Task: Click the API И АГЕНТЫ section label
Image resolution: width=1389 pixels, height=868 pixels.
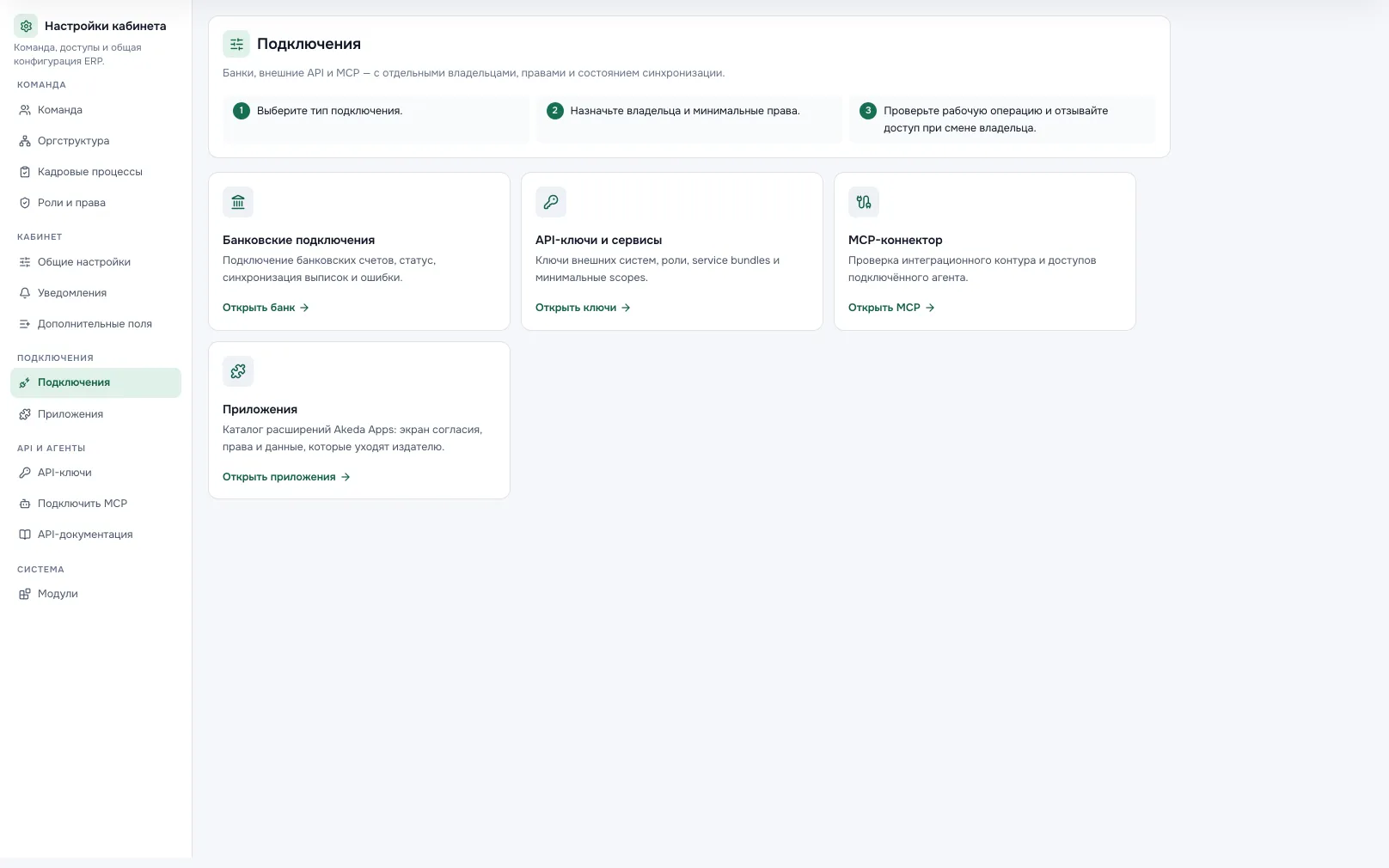Action: 51,449
